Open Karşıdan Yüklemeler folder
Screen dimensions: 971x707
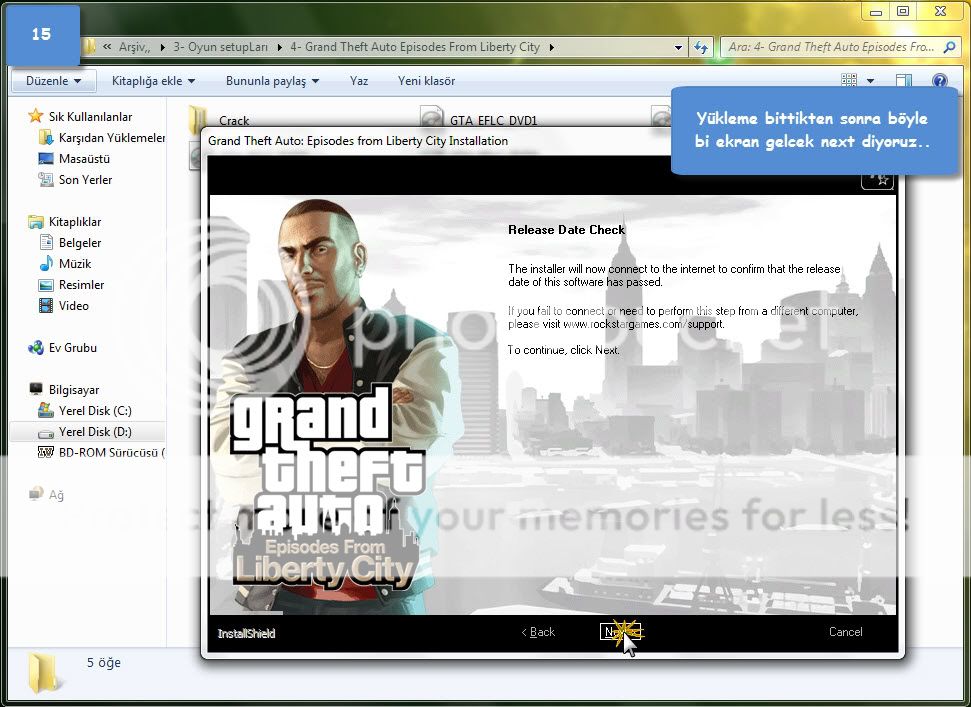[x=111, y=137]
